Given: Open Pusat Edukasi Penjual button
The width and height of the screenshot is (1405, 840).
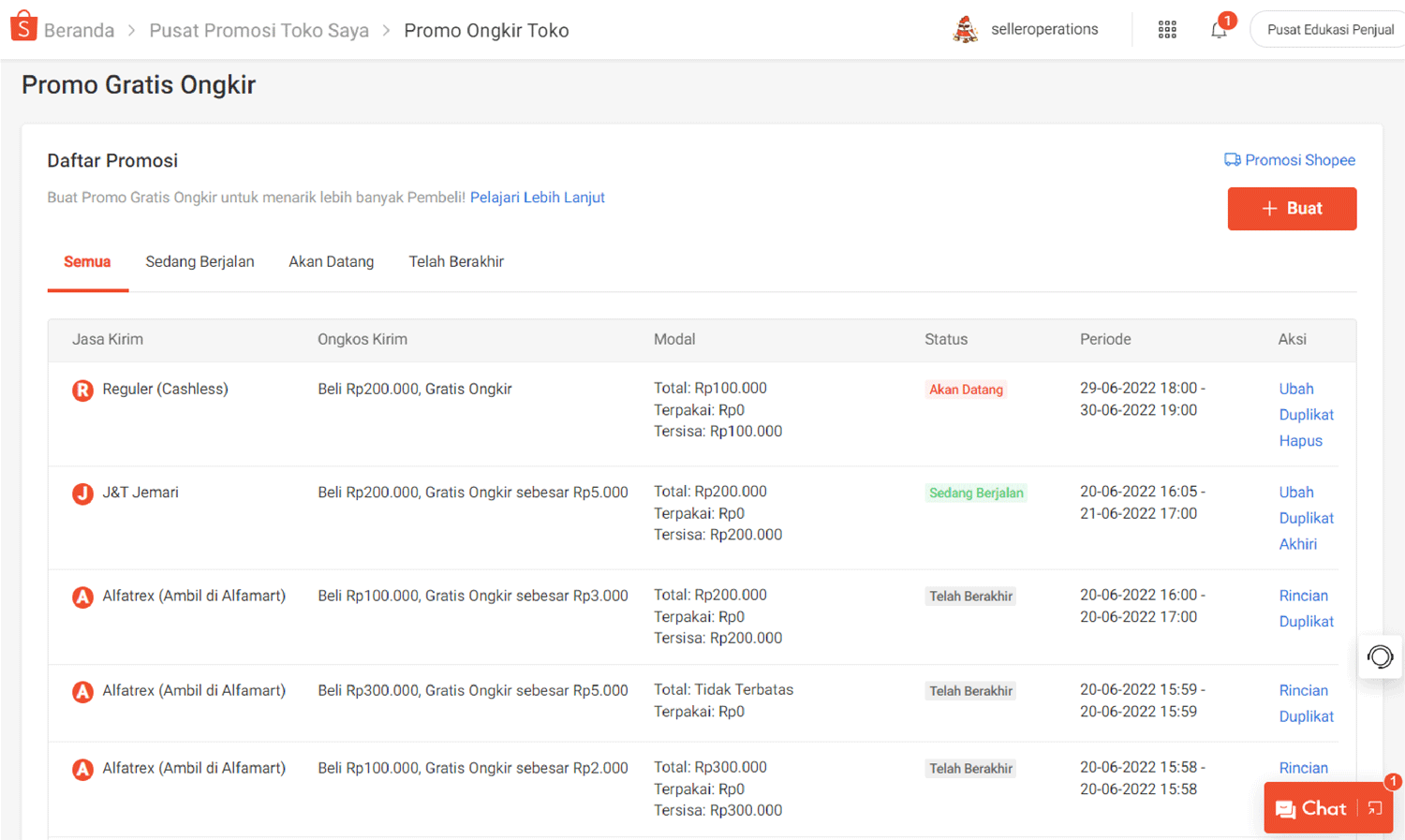Looking at the screenshot, I should [x=1329, y=30].
